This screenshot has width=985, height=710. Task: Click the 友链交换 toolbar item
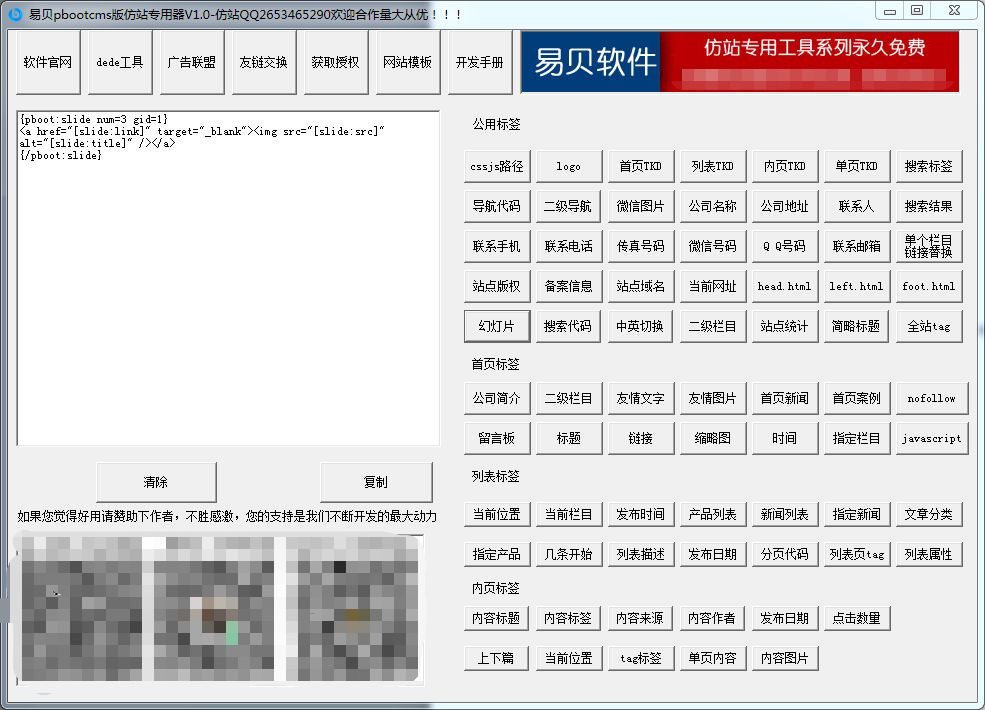[x=263, y=61]
